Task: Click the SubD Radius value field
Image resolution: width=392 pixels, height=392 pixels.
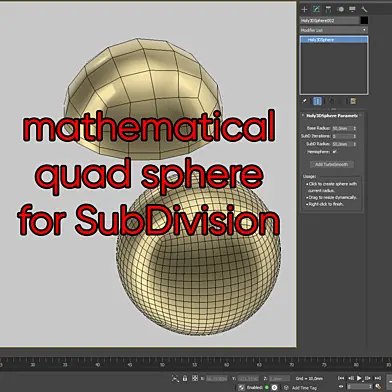Action: [342, 144]
